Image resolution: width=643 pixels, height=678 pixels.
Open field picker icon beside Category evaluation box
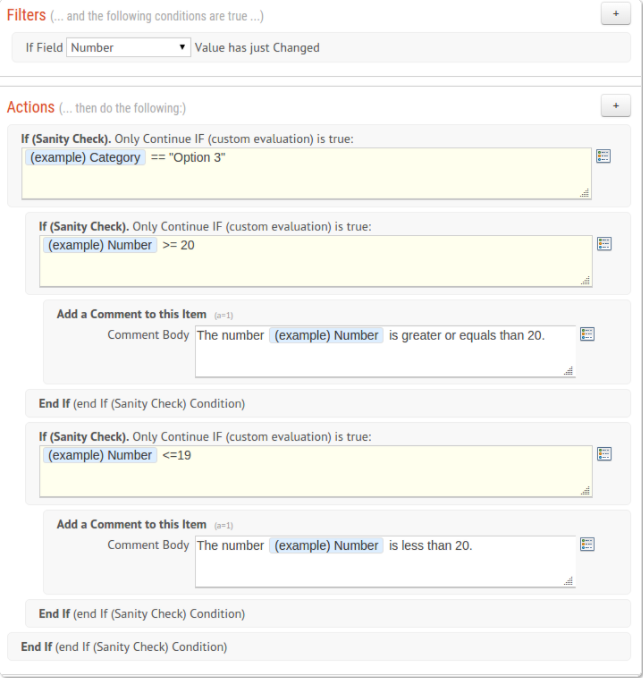pyautogui.click(x=603, y=156)
